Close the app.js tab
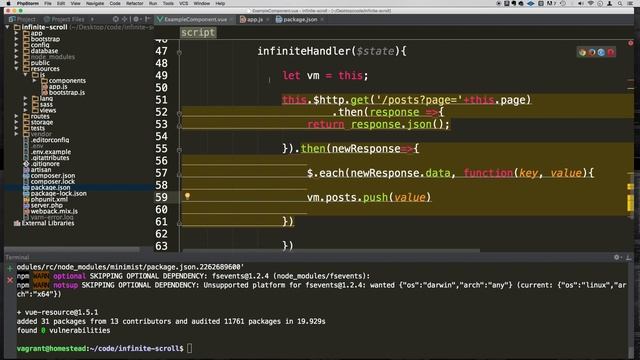This screenshot has width=640, height=360. coord(268,19)
